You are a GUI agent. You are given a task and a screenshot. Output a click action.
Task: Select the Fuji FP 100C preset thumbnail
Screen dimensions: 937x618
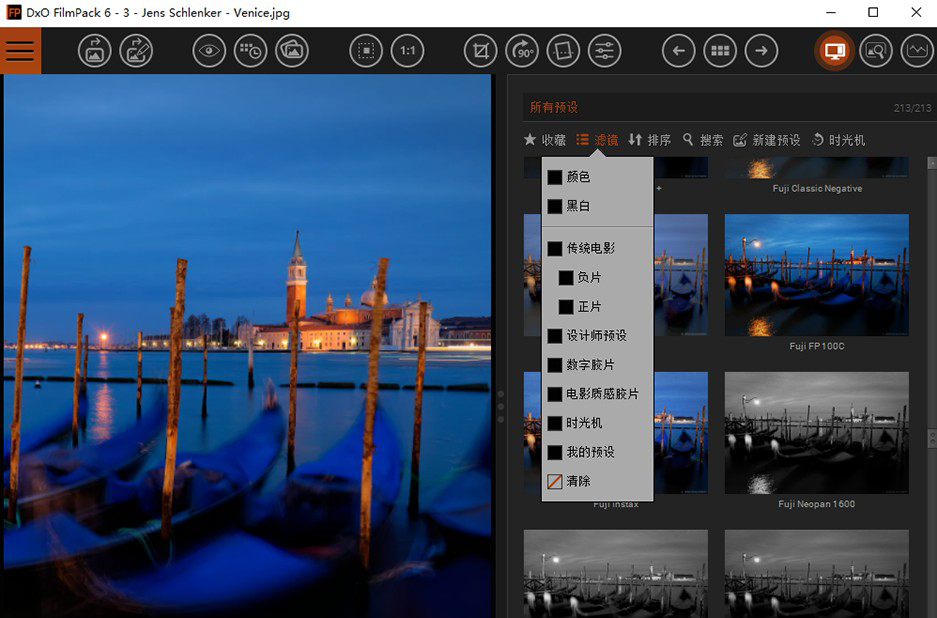(816, 275)
